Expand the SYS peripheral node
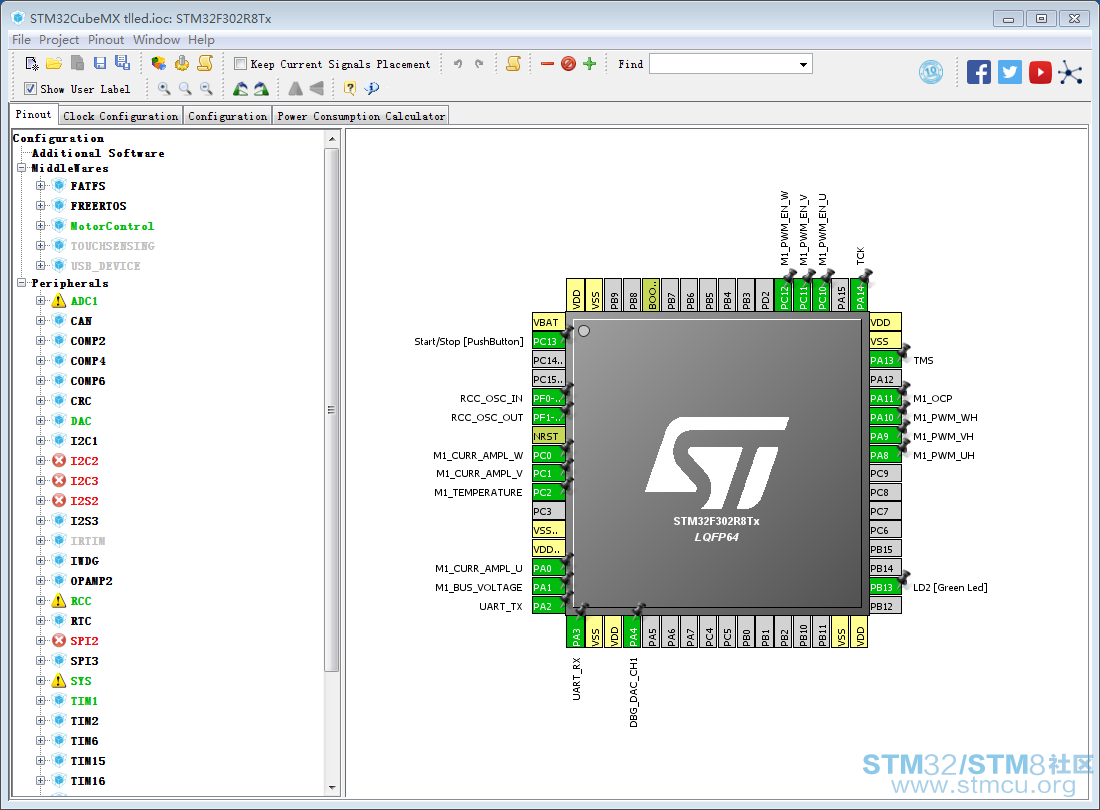This screenshot has width=1100, height=810. click(41, 681)
